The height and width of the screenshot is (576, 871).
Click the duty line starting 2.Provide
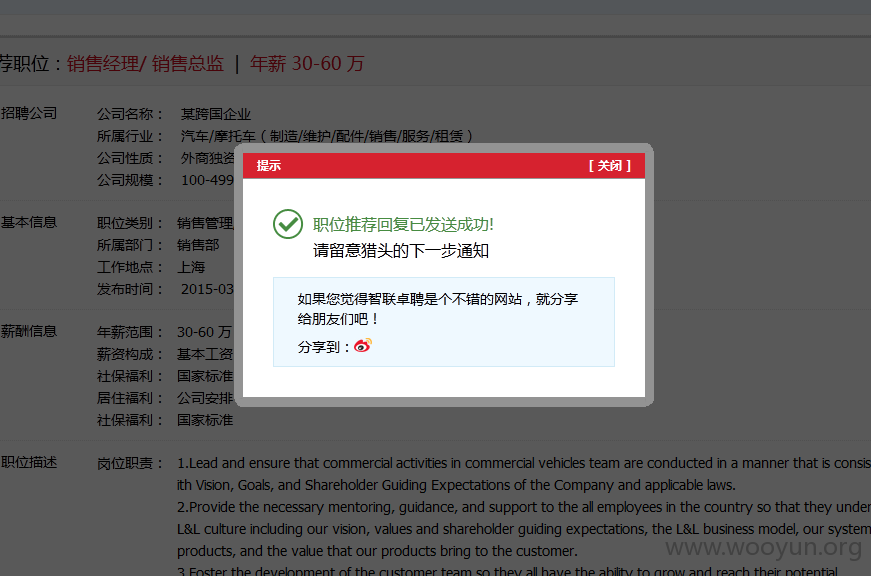tap(524, 507)
